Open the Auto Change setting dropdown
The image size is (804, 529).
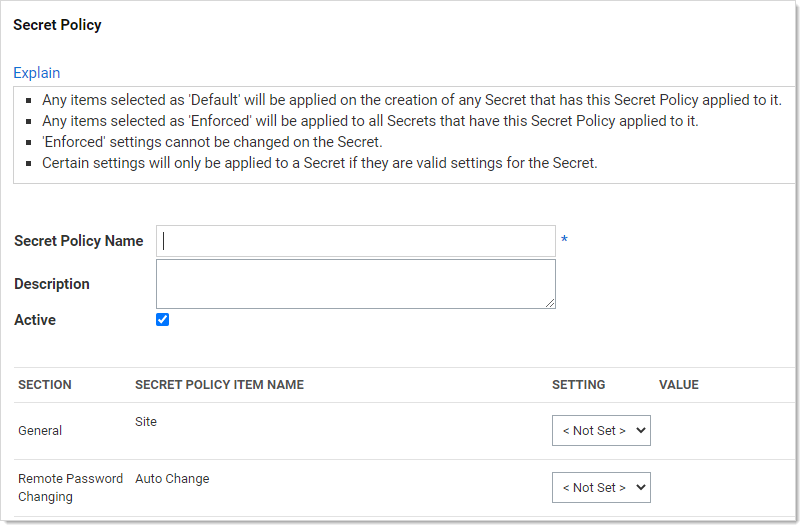(x=601, y=488)
